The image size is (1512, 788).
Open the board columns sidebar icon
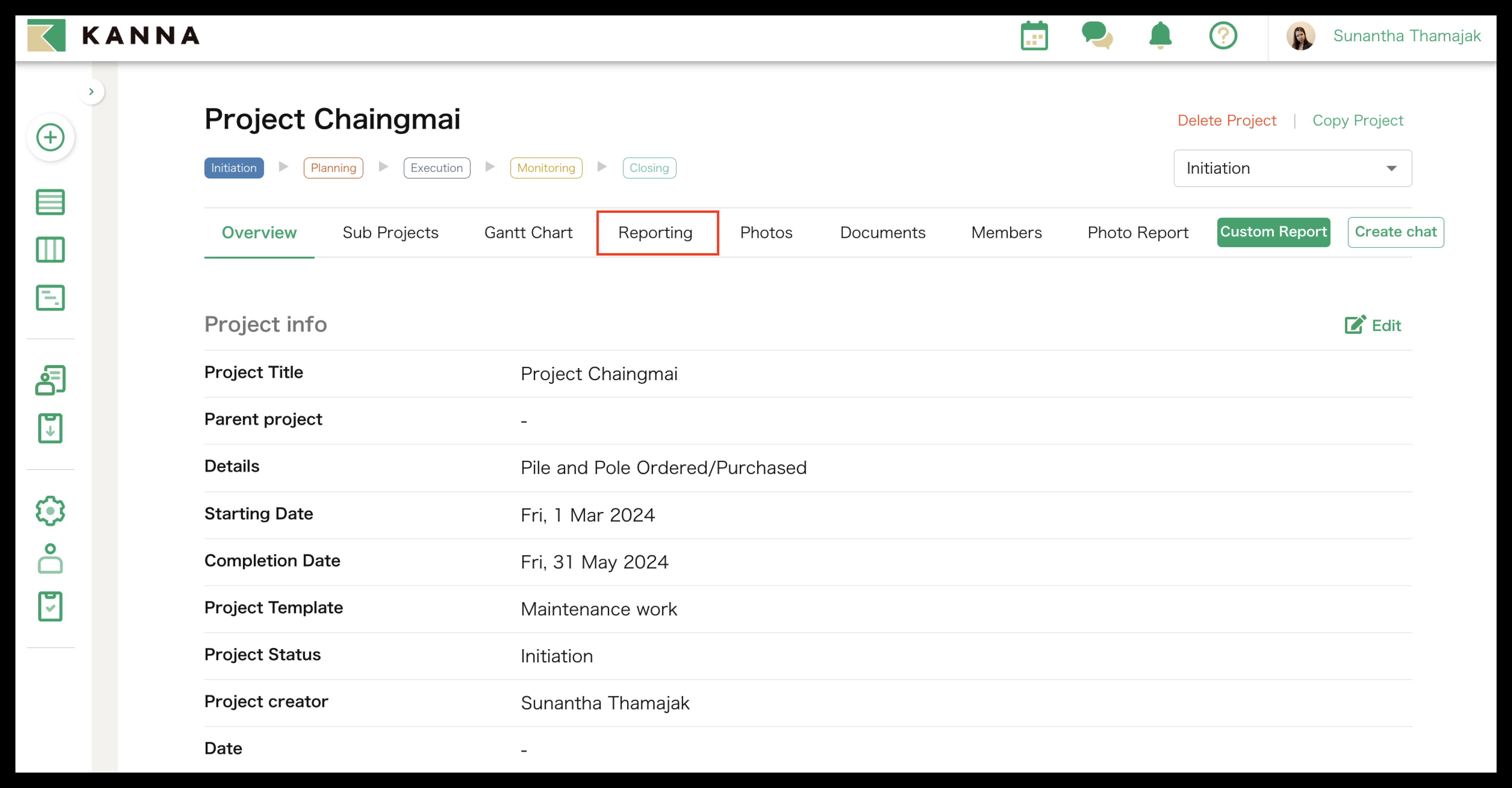[x=51, y=250]
